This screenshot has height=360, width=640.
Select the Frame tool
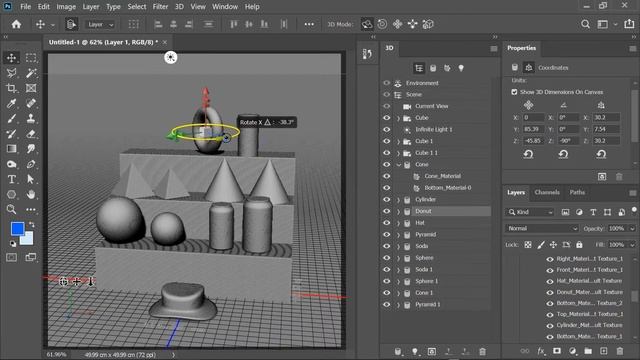click(x=31, y=88)
